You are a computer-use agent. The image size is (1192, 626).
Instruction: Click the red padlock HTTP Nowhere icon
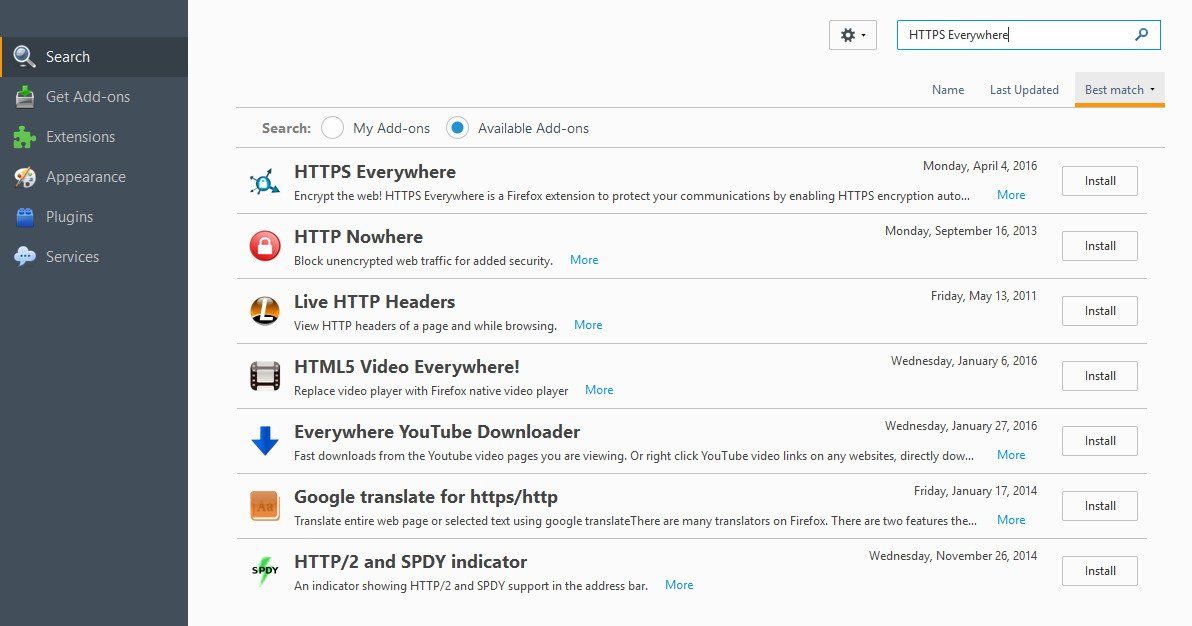coord(265,246)
